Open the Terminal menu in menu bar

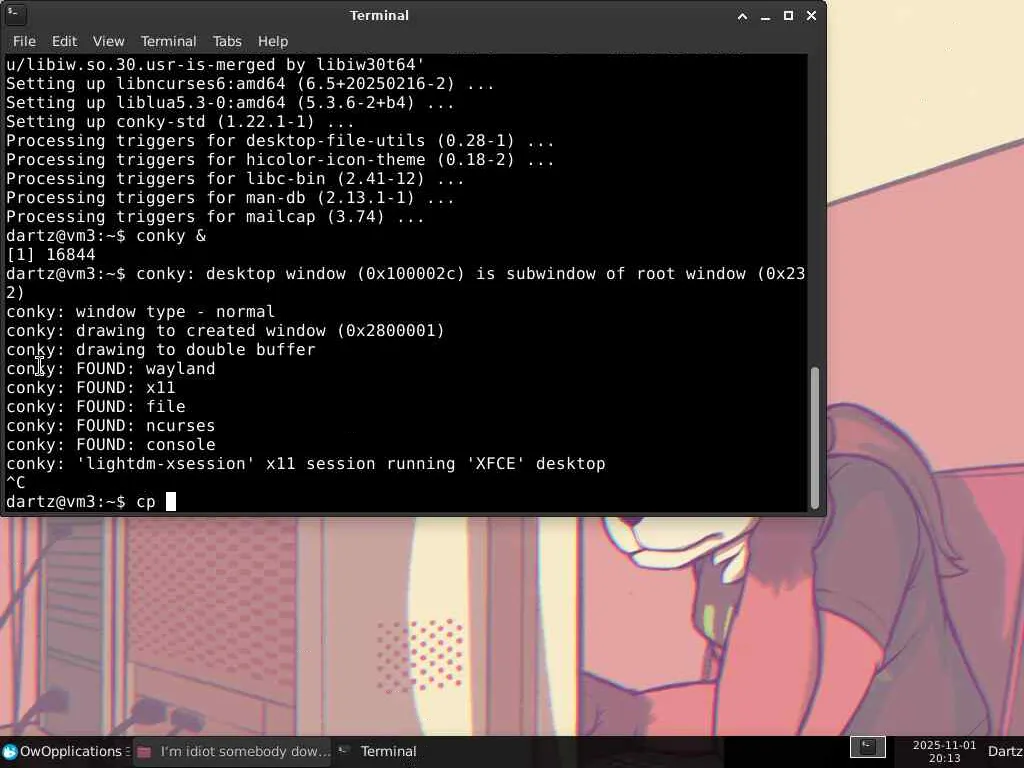click(x=168, y=41)
